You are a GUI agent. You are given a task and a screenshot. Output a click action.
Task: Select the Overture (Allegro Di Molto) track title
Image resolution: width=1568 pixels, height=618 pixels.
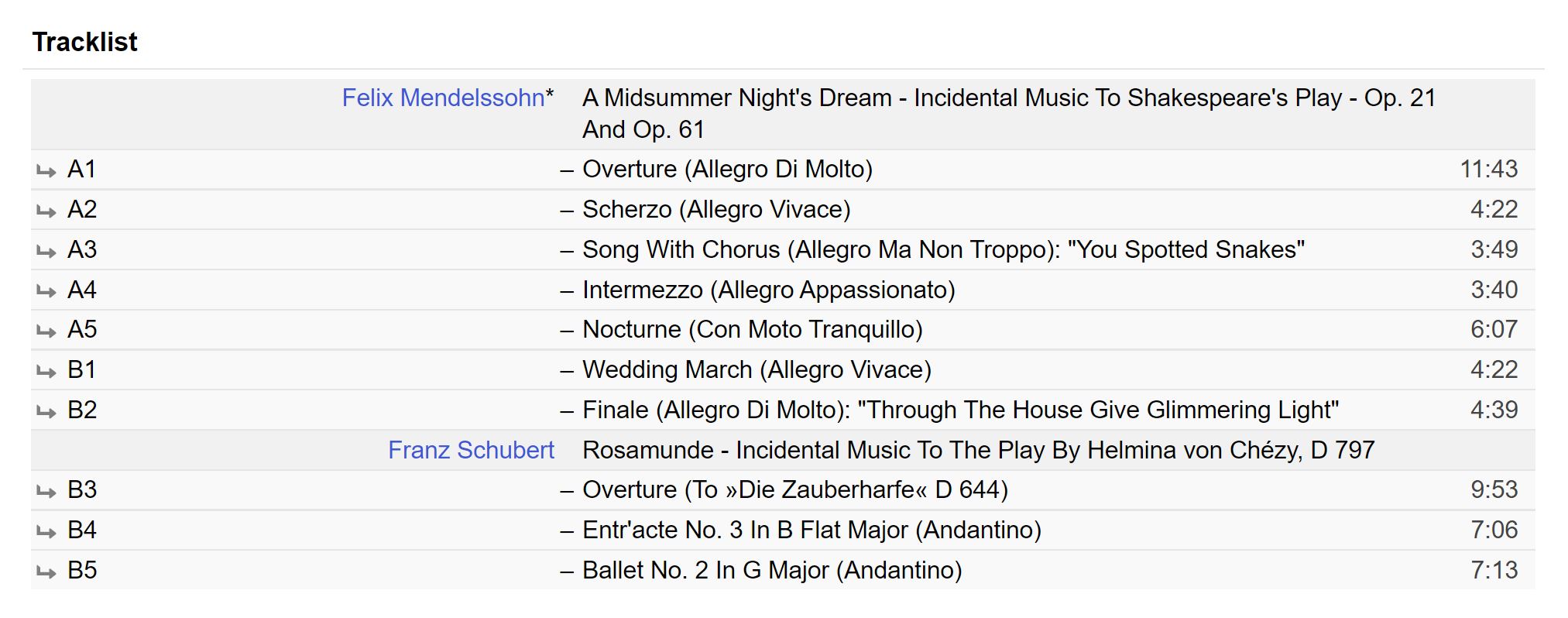point(727,170)
